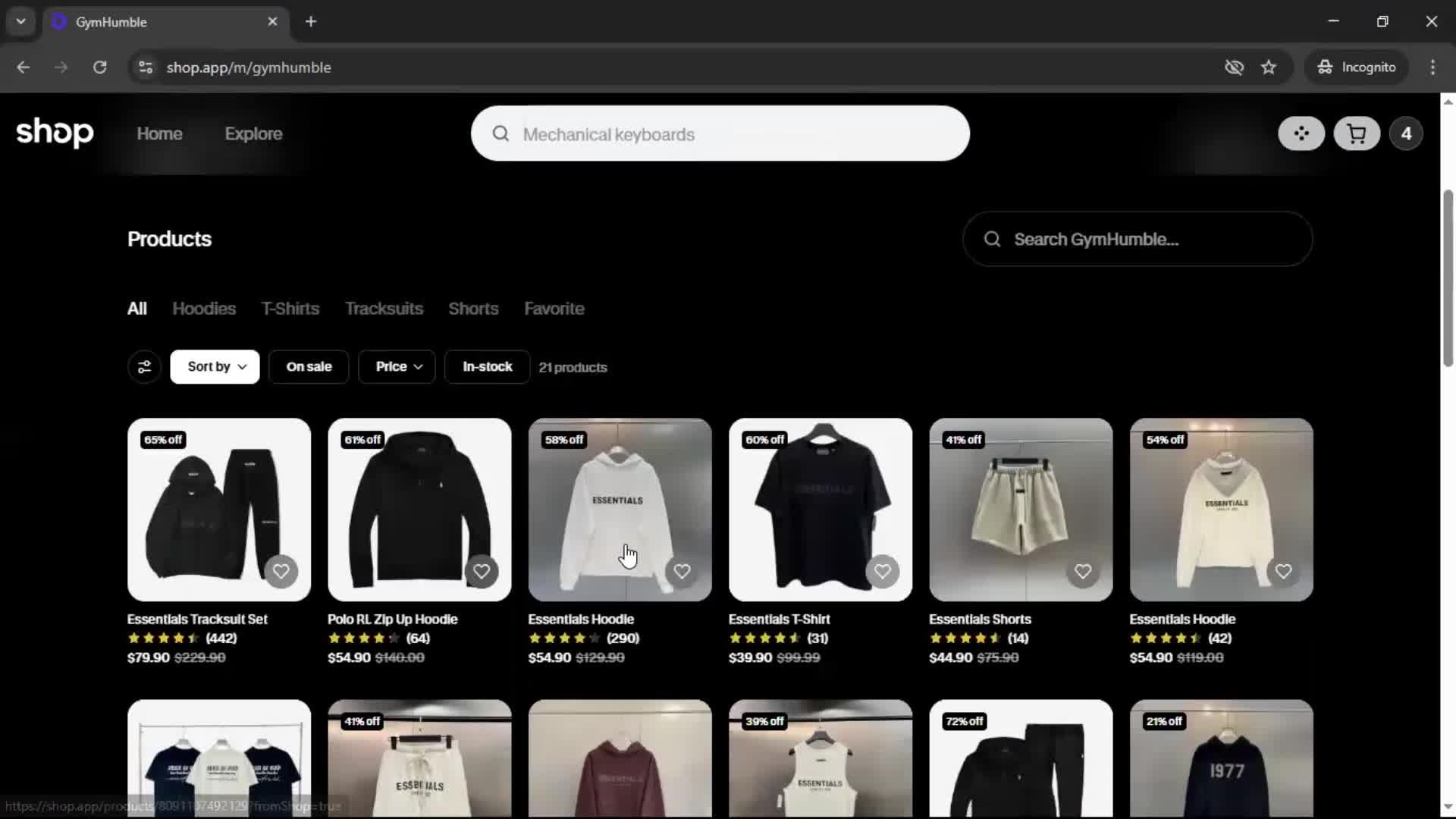The width and height of the screenshot is (1456, 819).
Task: Open Chrome's three-dot menu
Action: 1432,67
